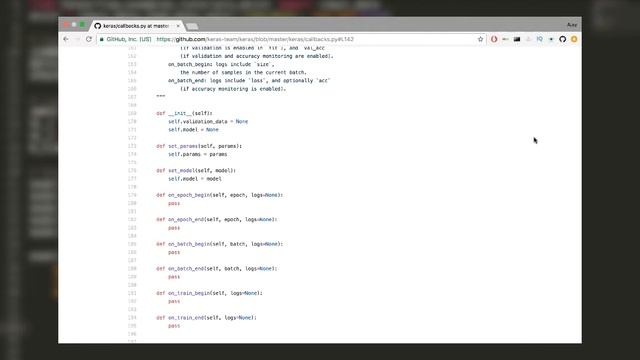Click line number for def on_train_end
The width and height of the screenshot is (640, 360).
132,318
